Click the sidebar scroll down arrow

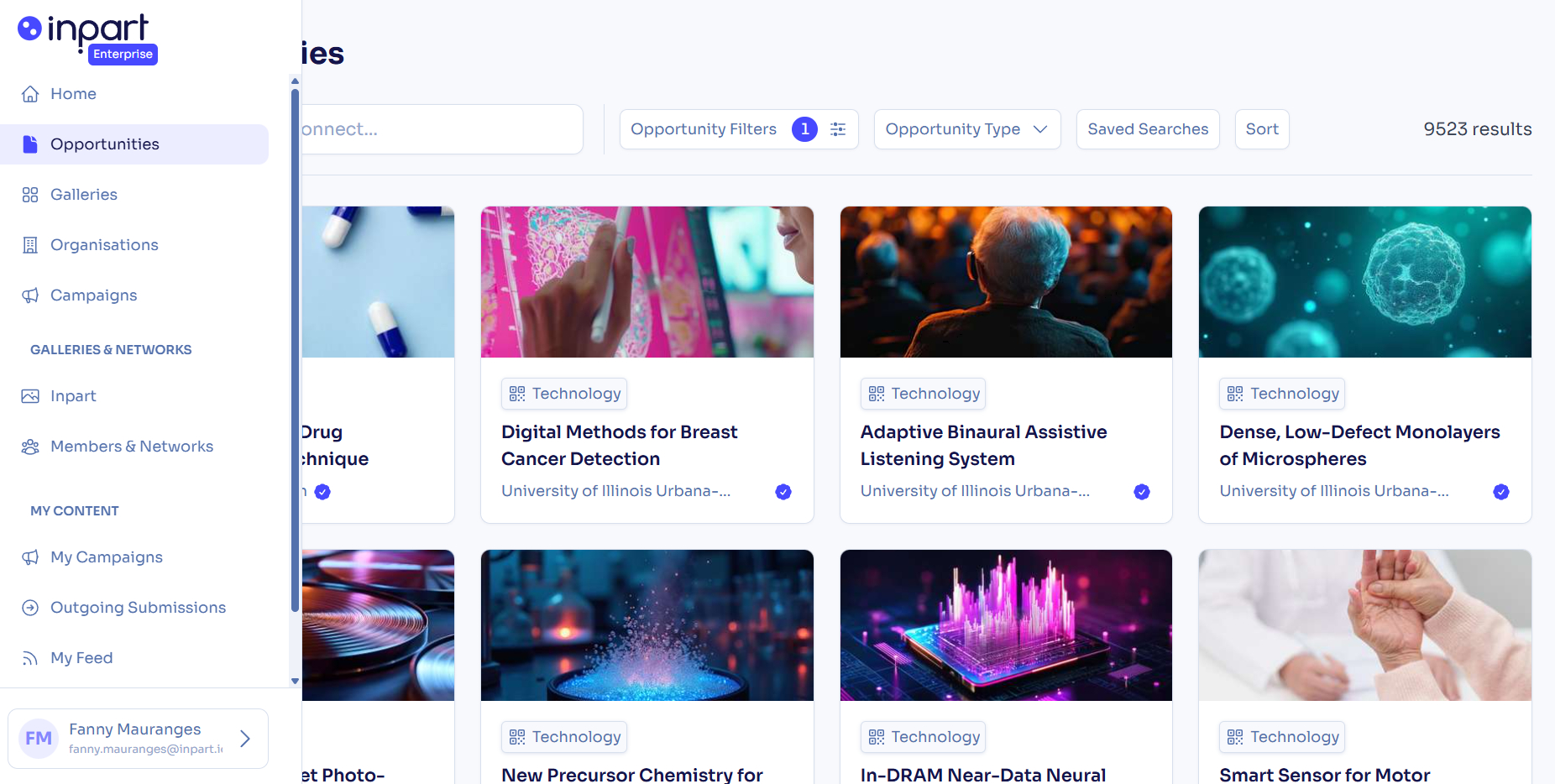coord(295,681)
